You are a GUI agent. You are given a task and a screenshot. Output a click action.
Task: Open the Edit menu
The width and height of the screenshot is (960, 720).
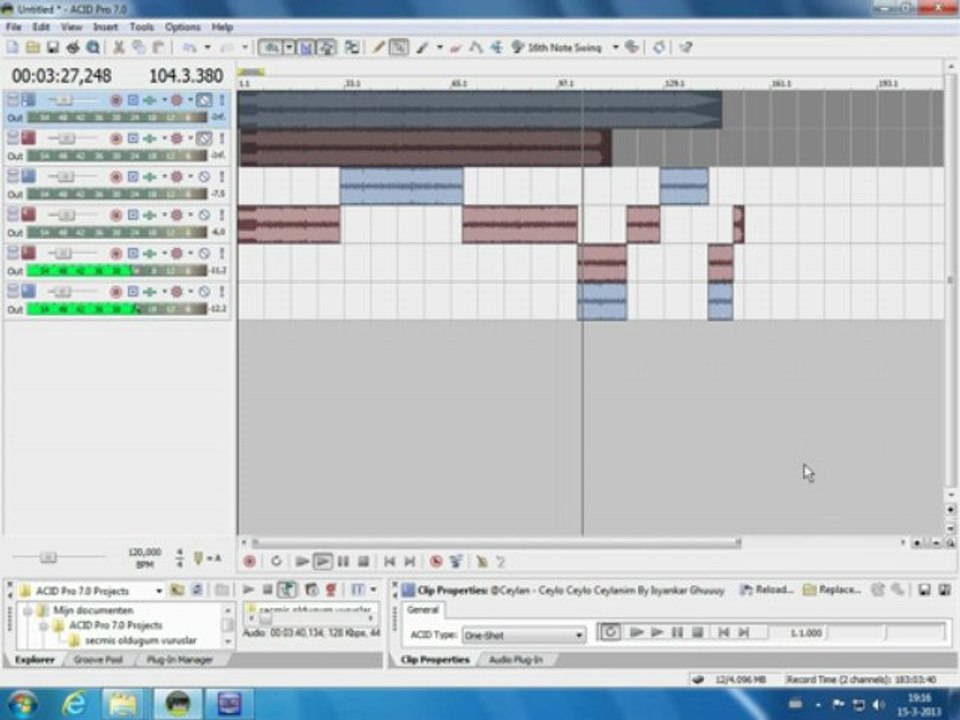(41, 27)
